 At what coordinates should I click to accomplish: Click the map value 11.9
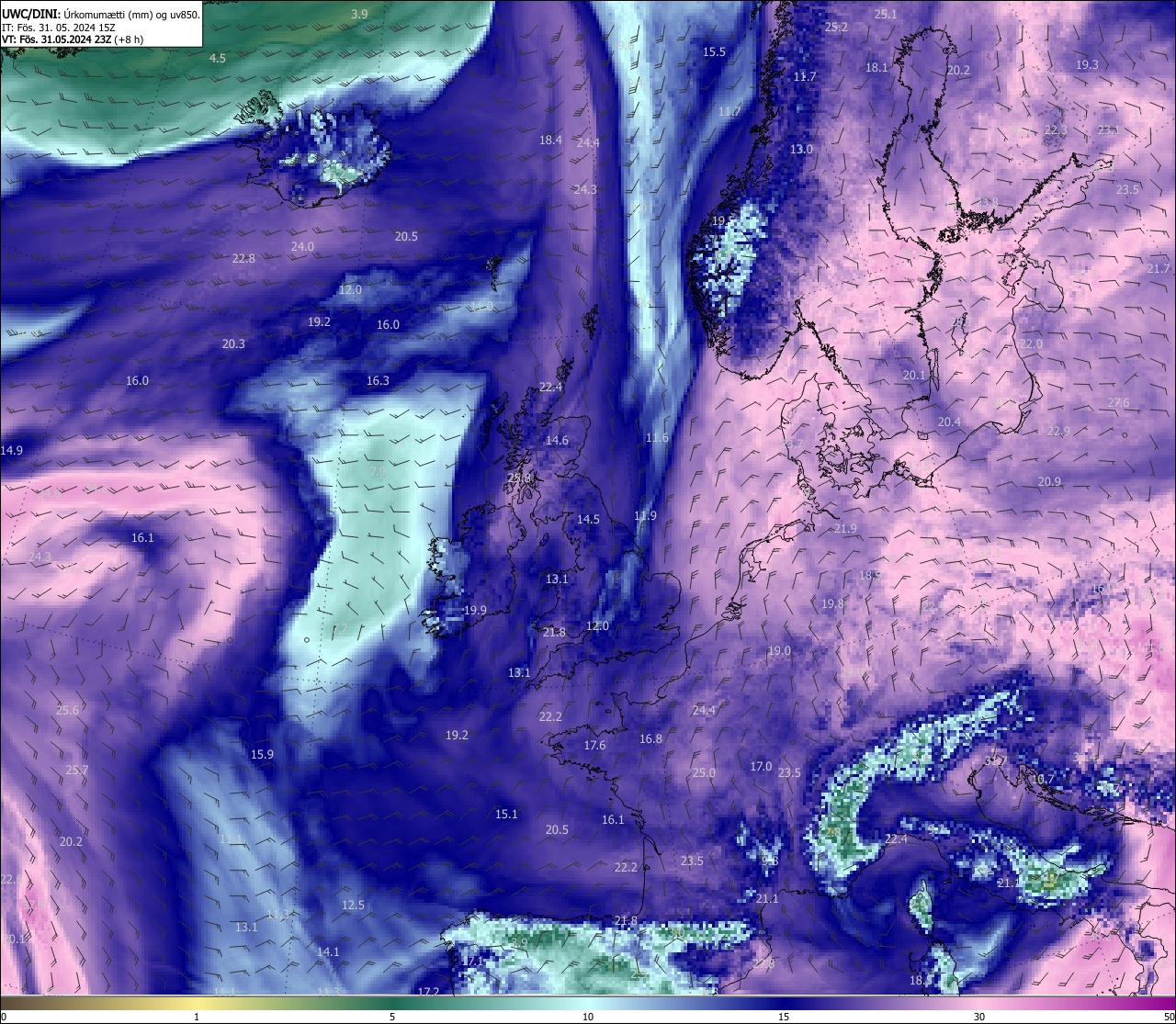pos(645,516)
